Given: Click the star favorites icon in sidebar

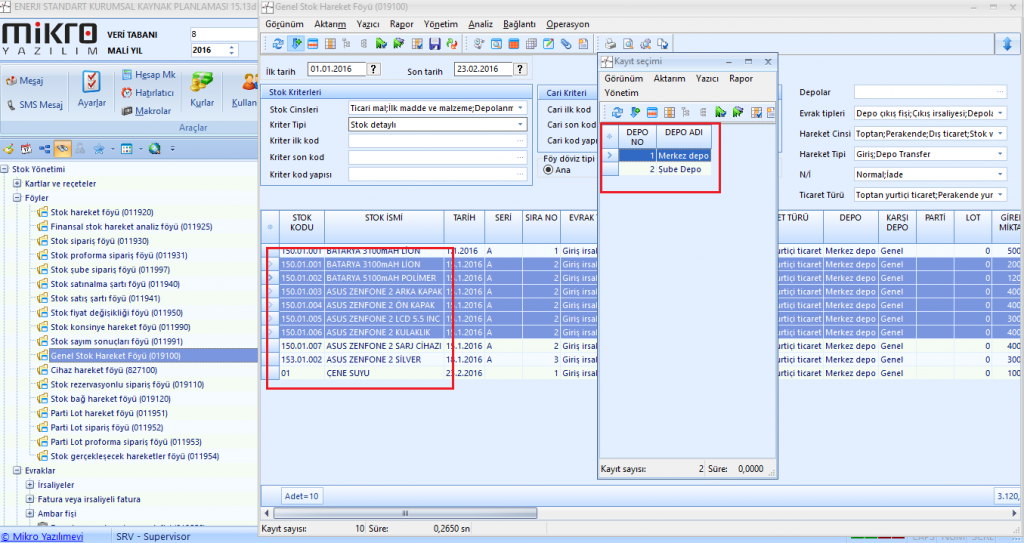Looking at the screenshot, I should click(x=99, y=149).
